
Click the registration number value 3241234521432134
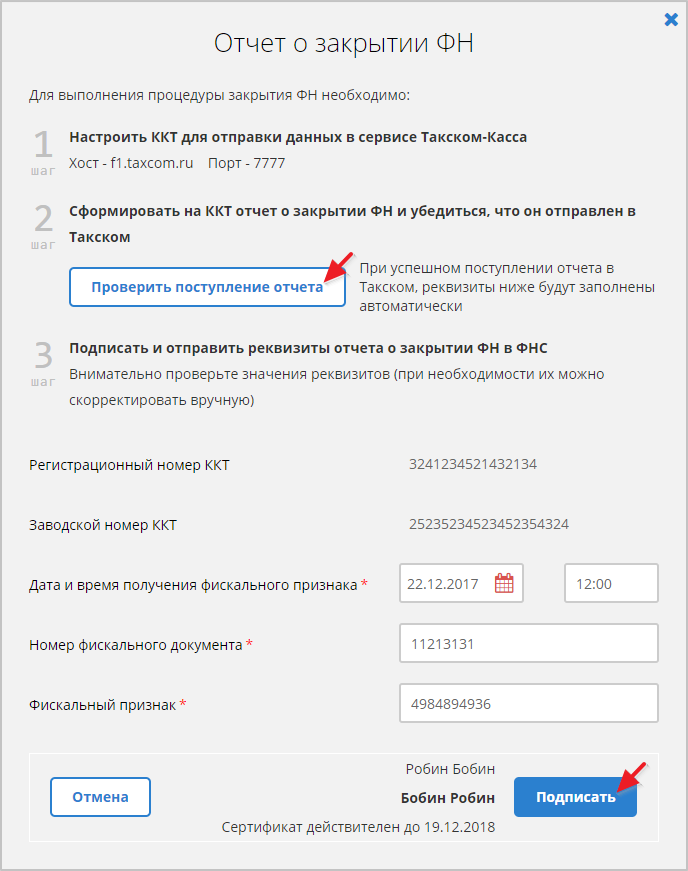[x=473, y=464]
